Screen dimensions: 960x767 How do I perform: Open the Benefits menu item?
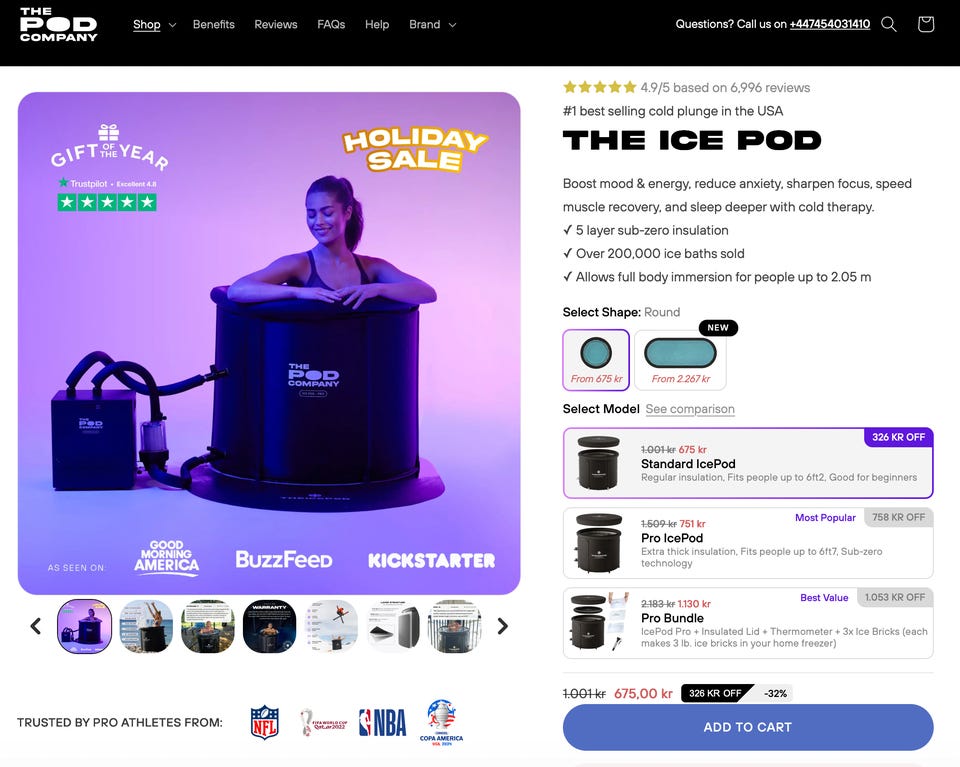pyautogui.click(x=214, y=24)
